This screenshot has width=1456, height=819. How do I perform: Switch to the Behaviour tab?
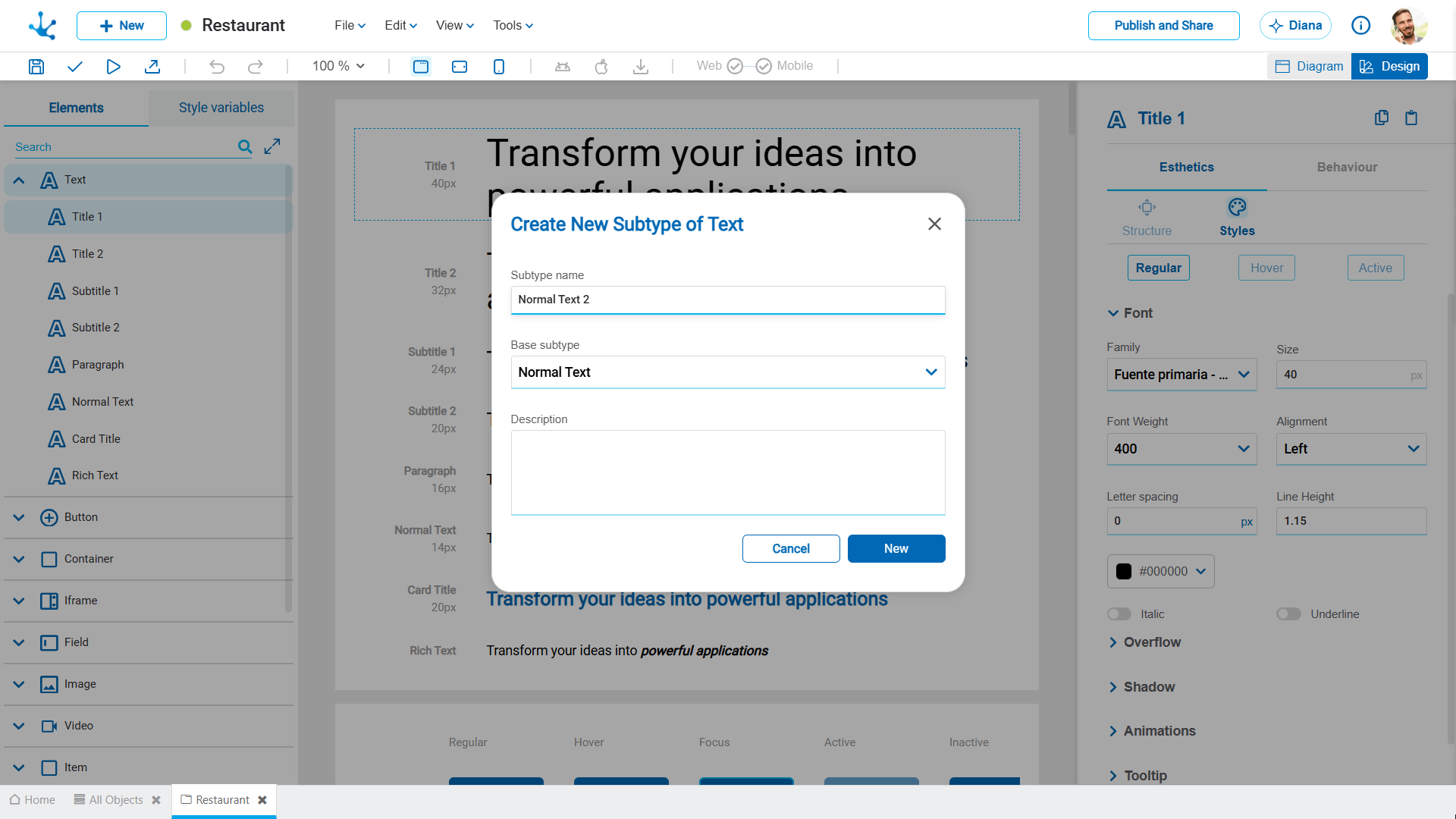tap(1347, 168)
